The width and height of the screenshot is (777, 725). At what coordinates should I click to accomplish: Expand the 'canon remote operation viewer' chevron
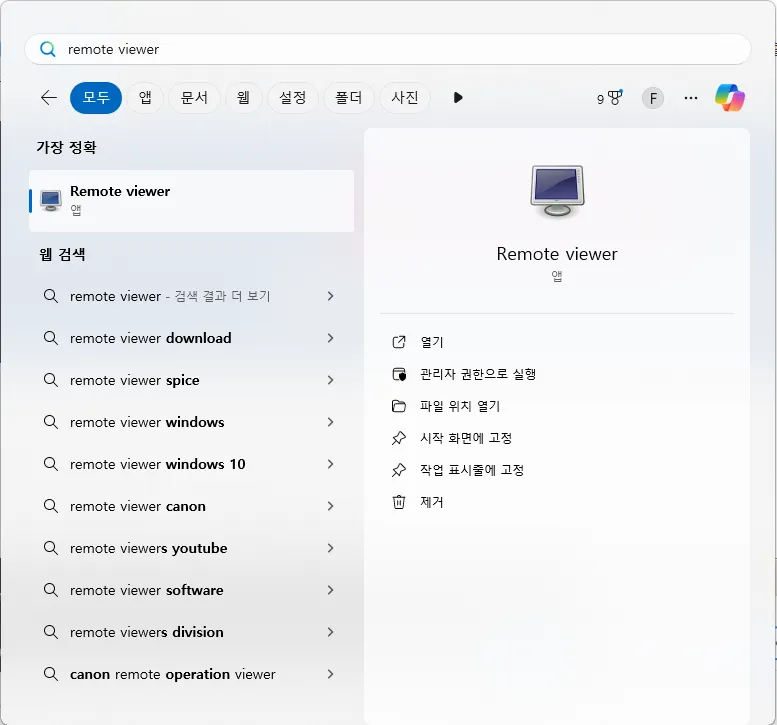[331, 674]
